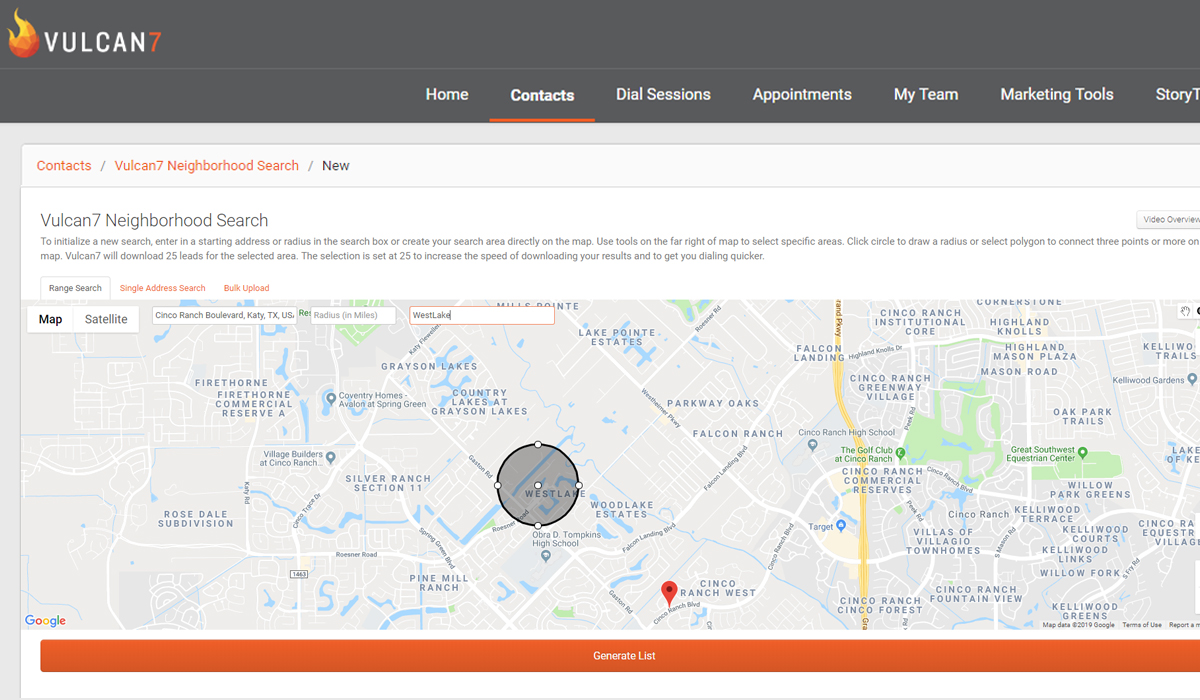Click the circle's bottom edge handle

tap(538, 525)
